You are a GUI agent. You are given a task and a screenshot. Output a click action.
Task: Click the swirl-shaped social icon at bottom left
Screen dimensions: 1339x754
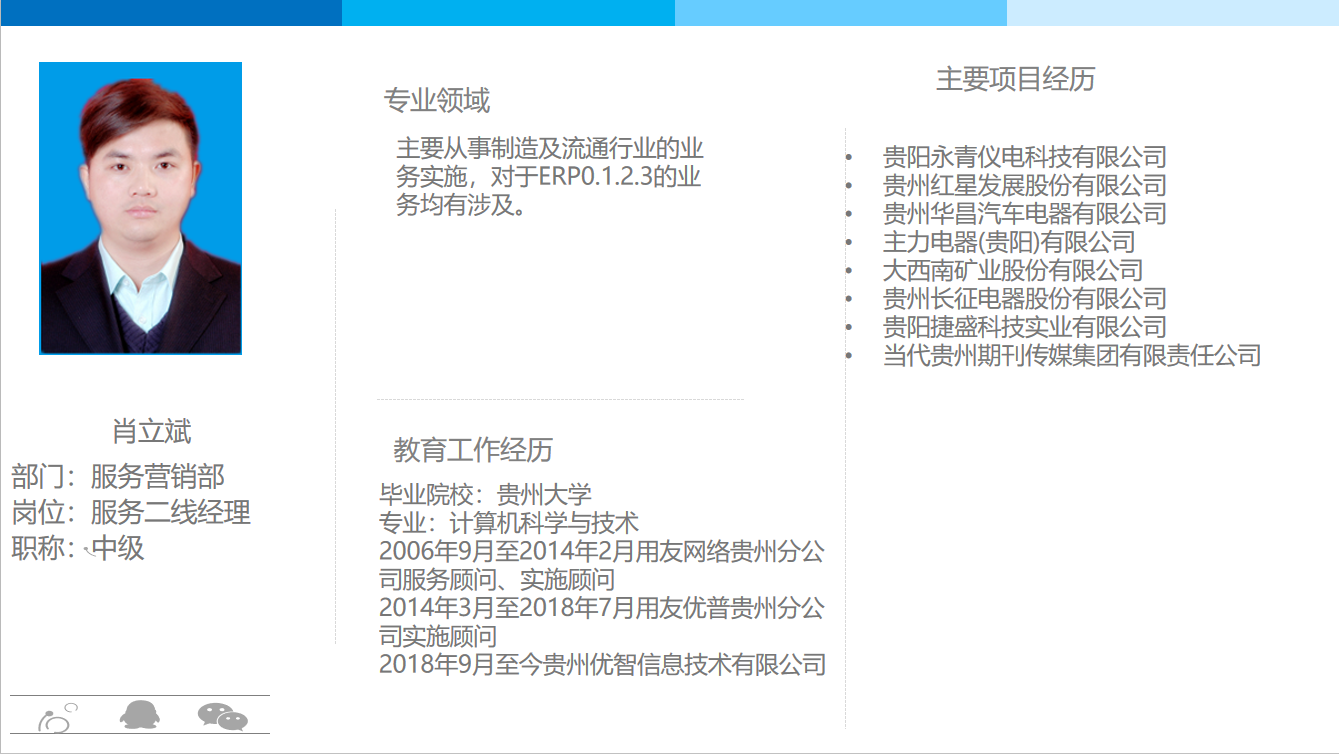coord(56,717)
